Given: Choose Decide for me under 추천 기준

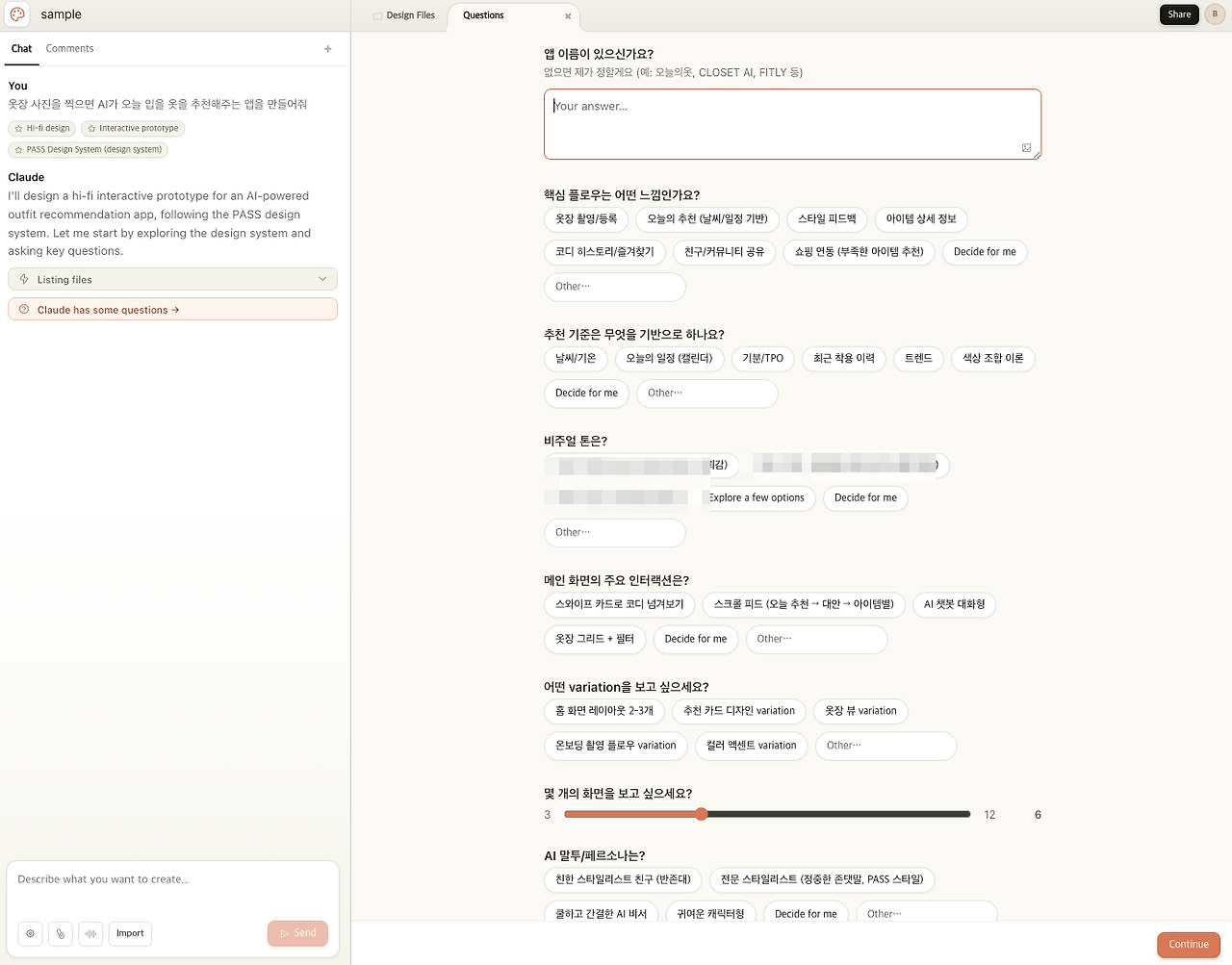Looking at the screenshot, I should [586, 394].
